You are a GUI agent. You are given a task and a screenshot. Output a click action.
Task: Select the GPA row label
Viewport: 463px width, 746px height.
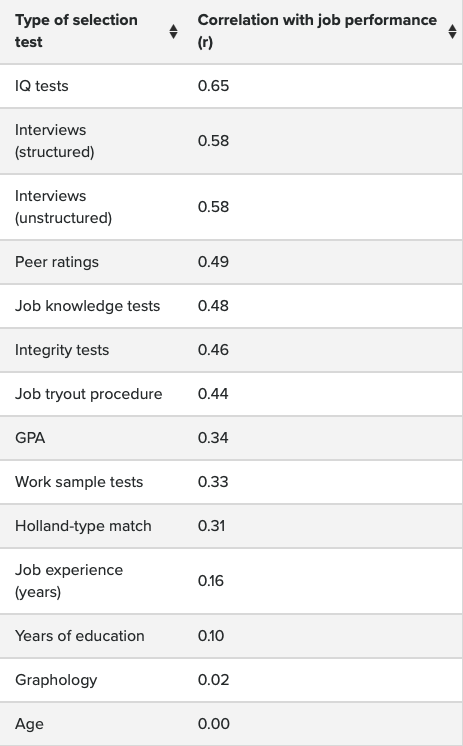coord(30,438)
